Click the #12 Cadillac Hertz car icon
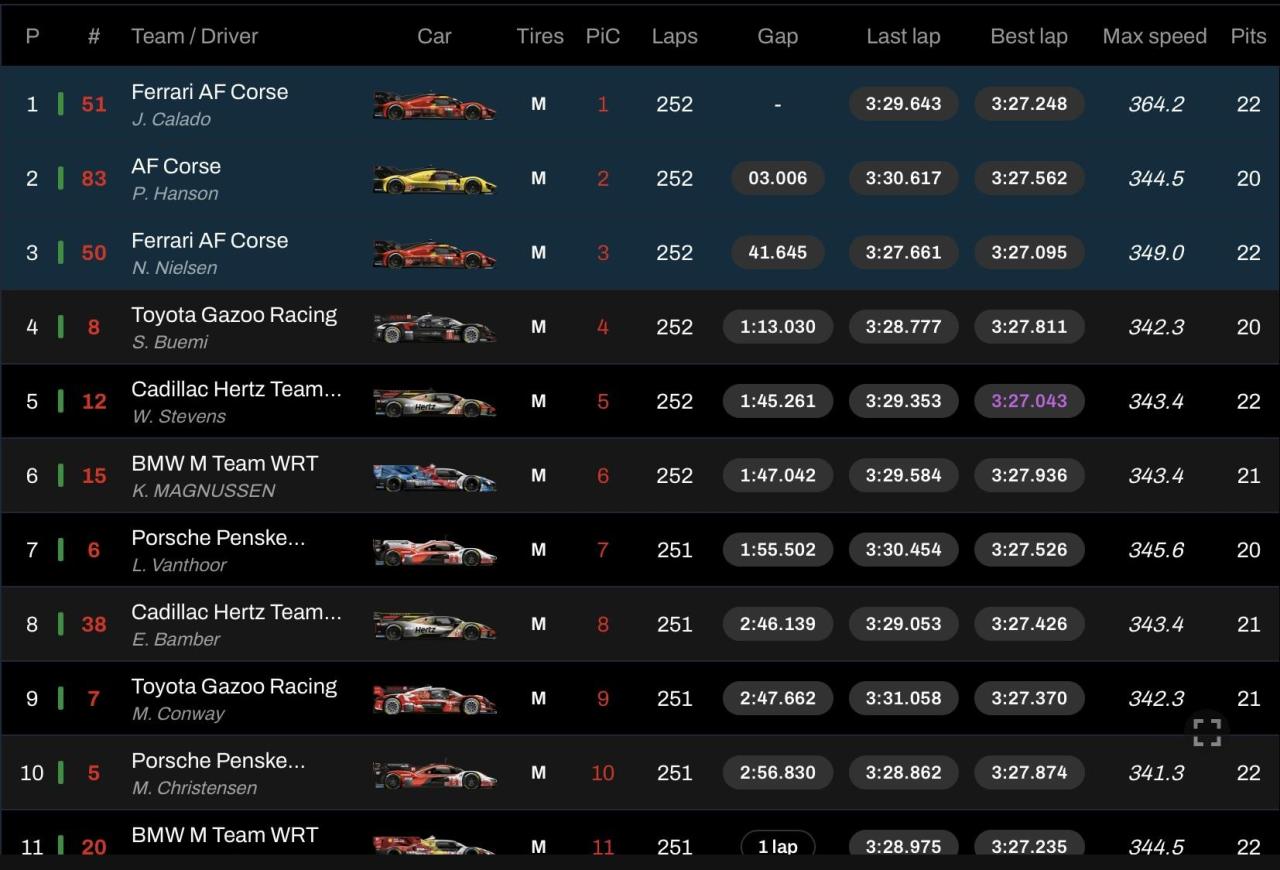The height and width of the screenshot is (870, 1280). coord(434,402)
